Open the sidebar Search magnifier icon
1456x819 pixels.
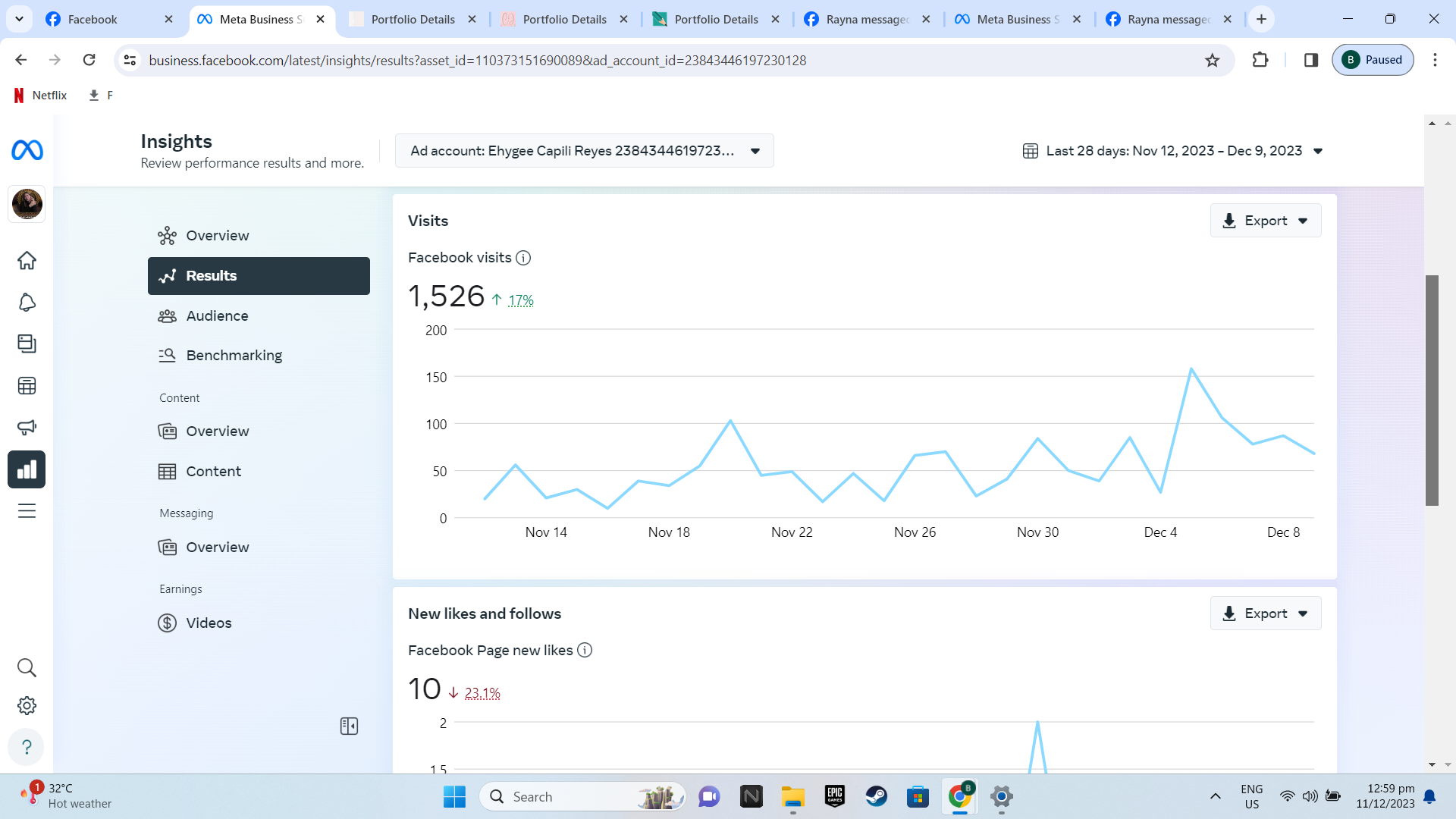[27, 667]
